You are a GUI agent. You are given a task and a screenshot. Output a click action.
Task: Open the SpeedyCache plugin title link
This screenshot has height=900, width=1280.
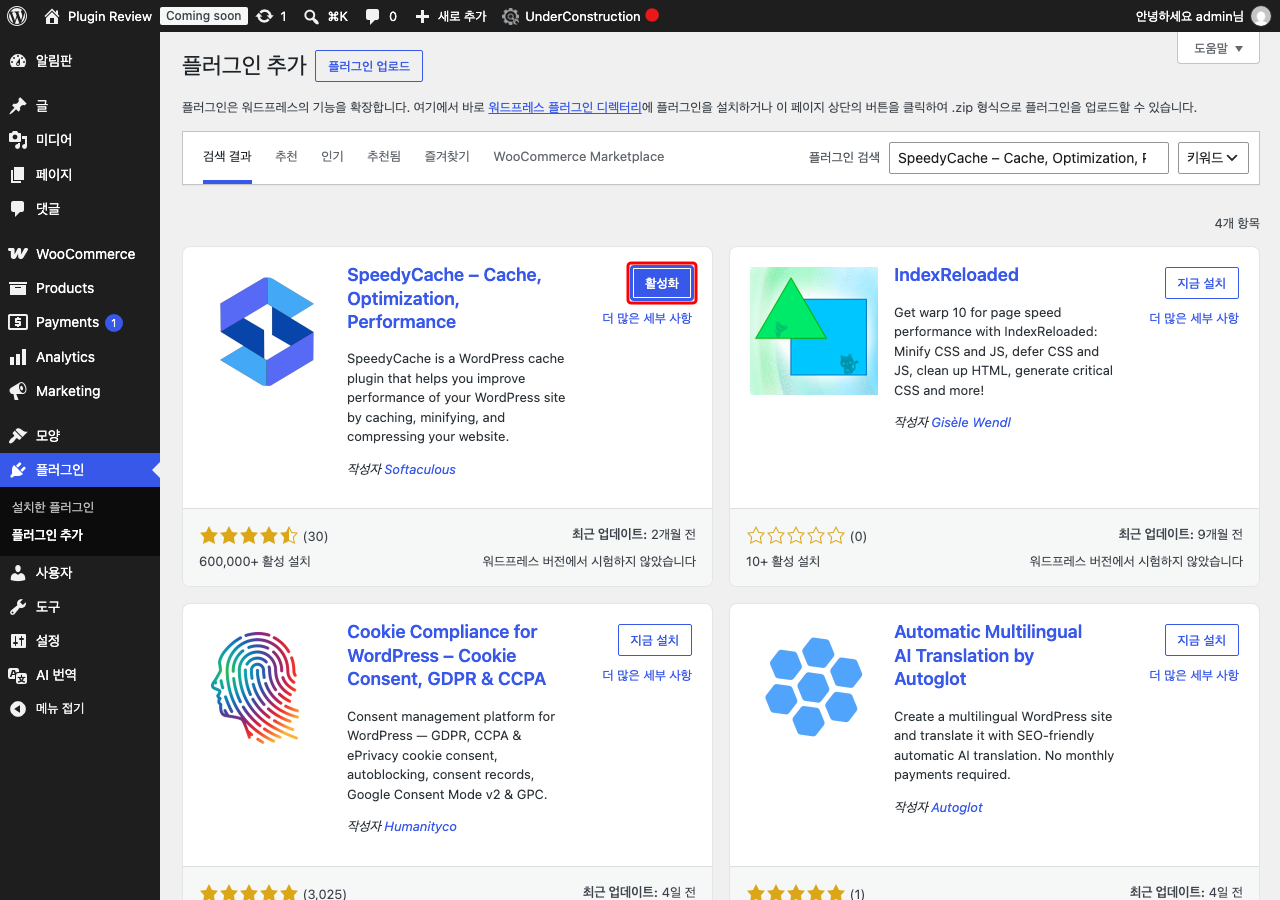(444, 298)
